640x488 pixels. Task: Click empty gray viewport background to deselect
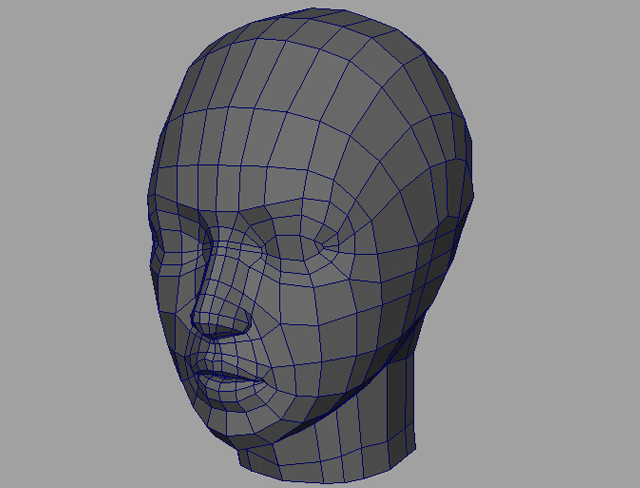click(x=560, y=400)
